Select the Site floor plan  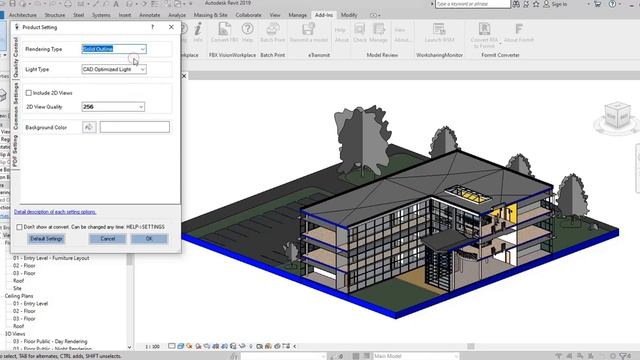(17, 288)
